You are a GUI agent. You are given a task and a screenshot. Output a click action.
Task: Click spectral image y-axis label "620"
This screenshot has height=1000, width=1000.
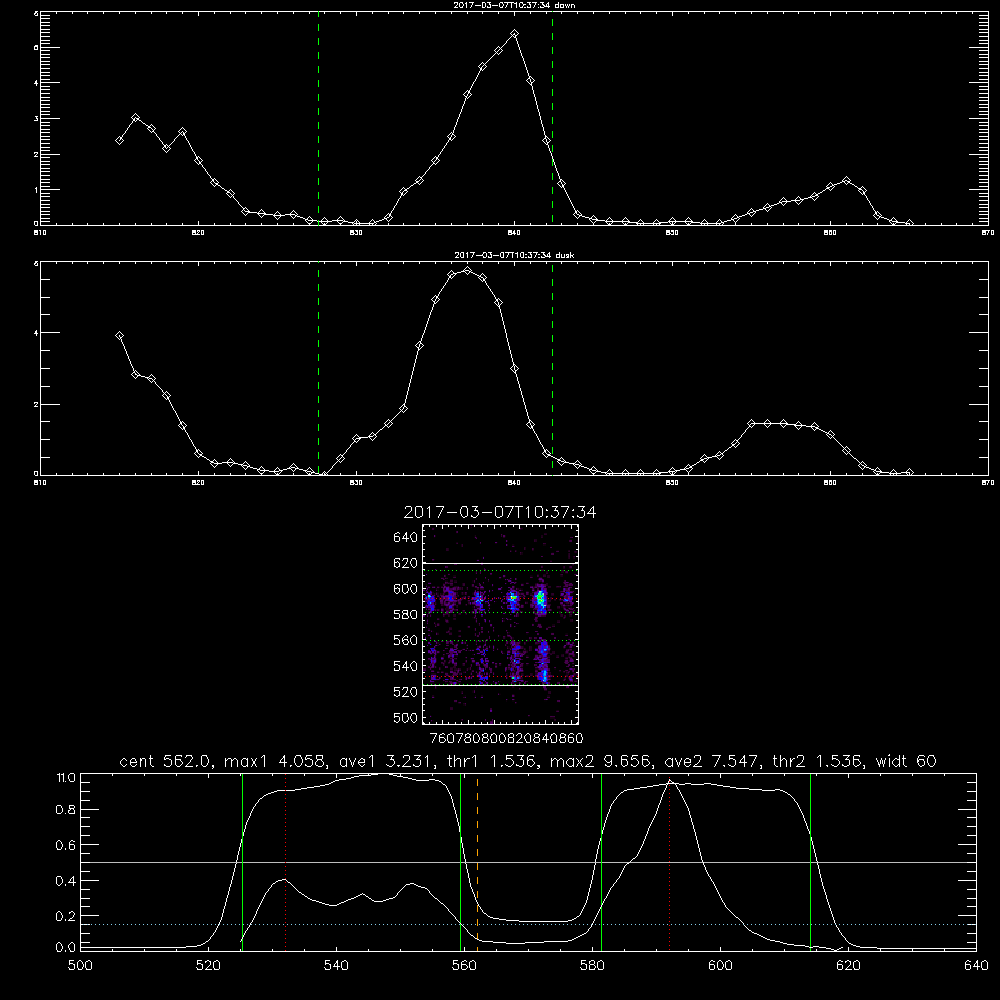(406, 563)
